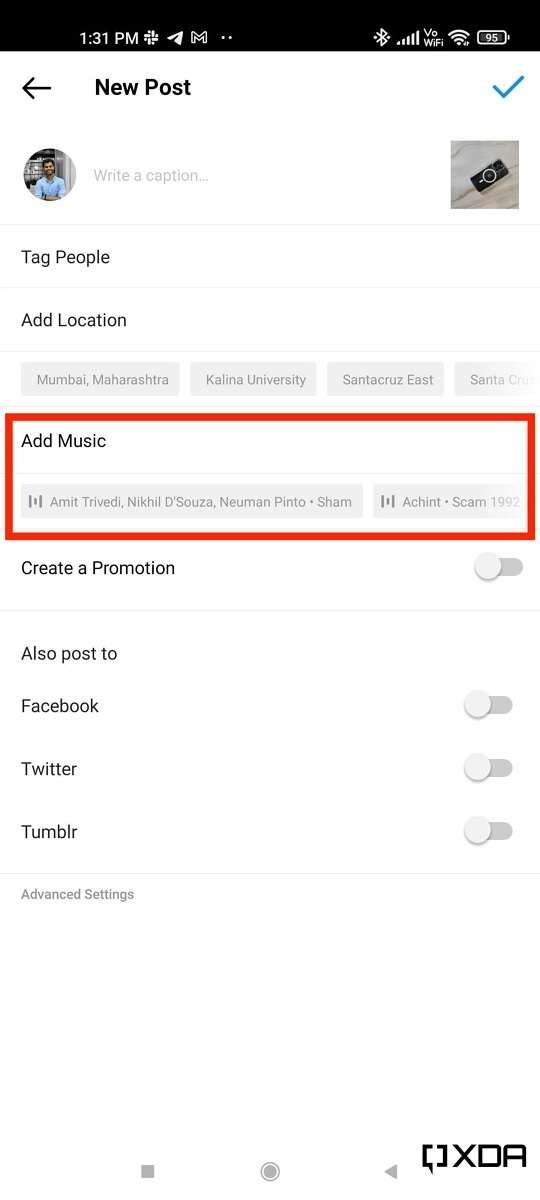Enable the Create a Promotion switch

coord(498,568)
